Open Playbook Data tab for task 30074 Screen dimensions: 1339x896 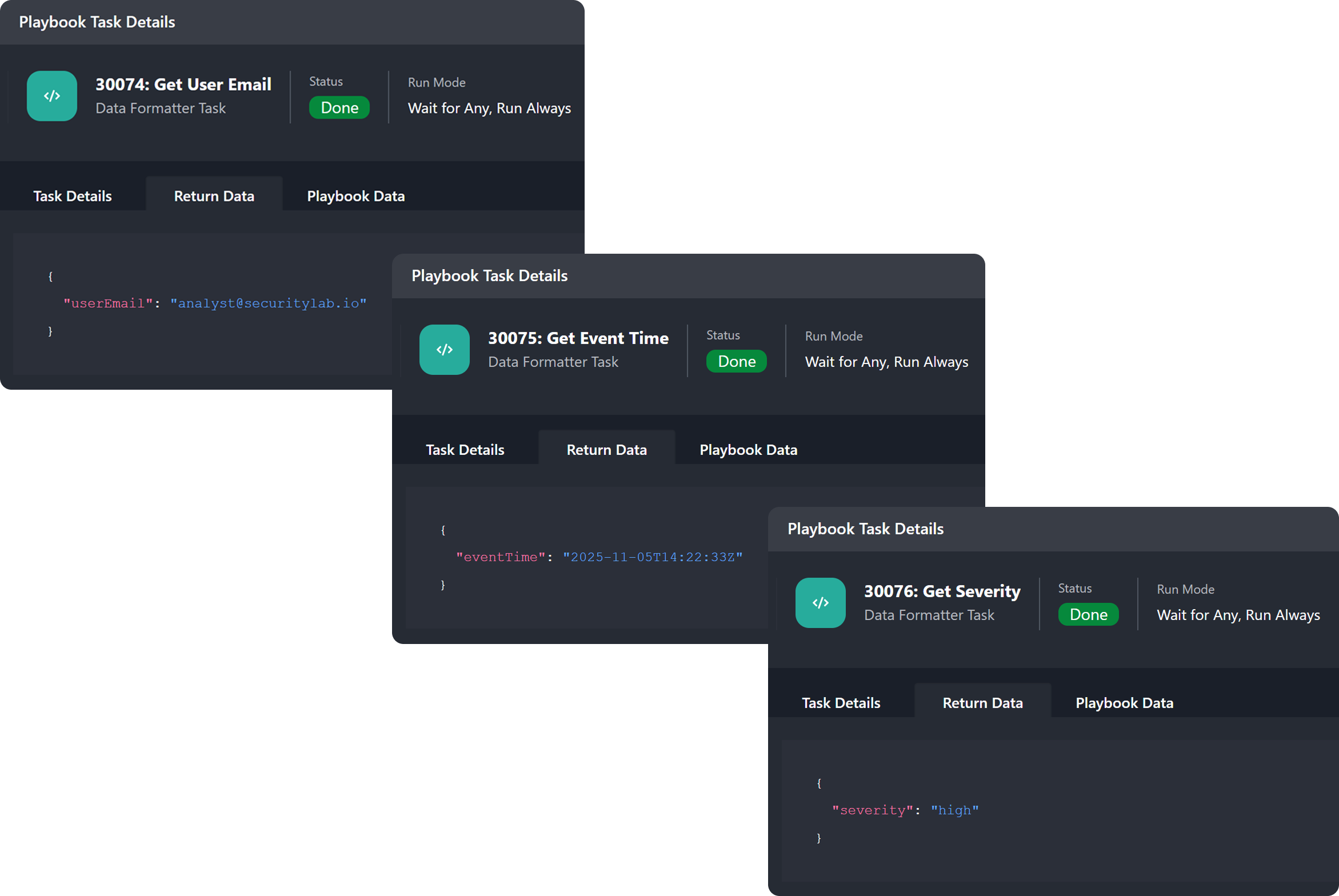pyautogui.click(x=355, y=196)
